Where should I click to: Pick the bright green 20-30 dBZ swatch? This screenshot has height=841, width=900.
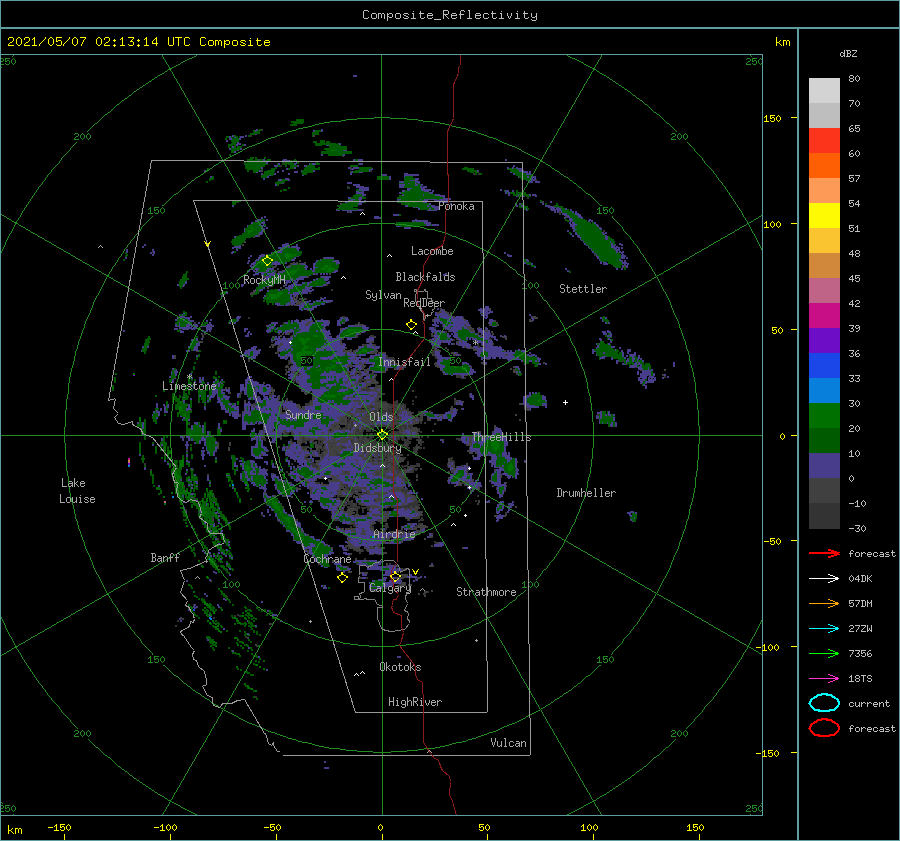pos(824,416)
